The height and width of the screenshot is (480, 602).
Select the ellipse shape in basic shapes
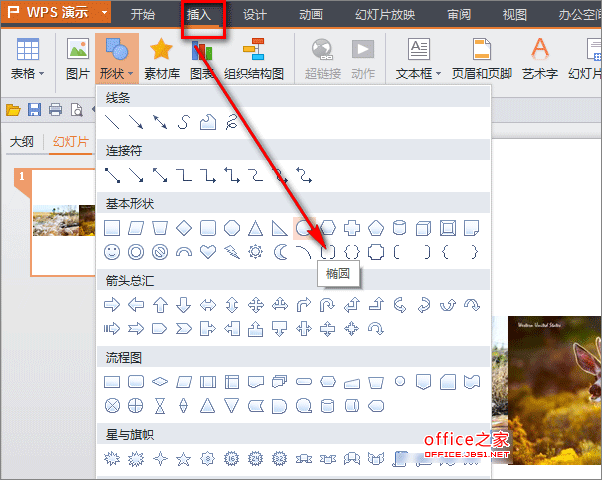[303, 228]
